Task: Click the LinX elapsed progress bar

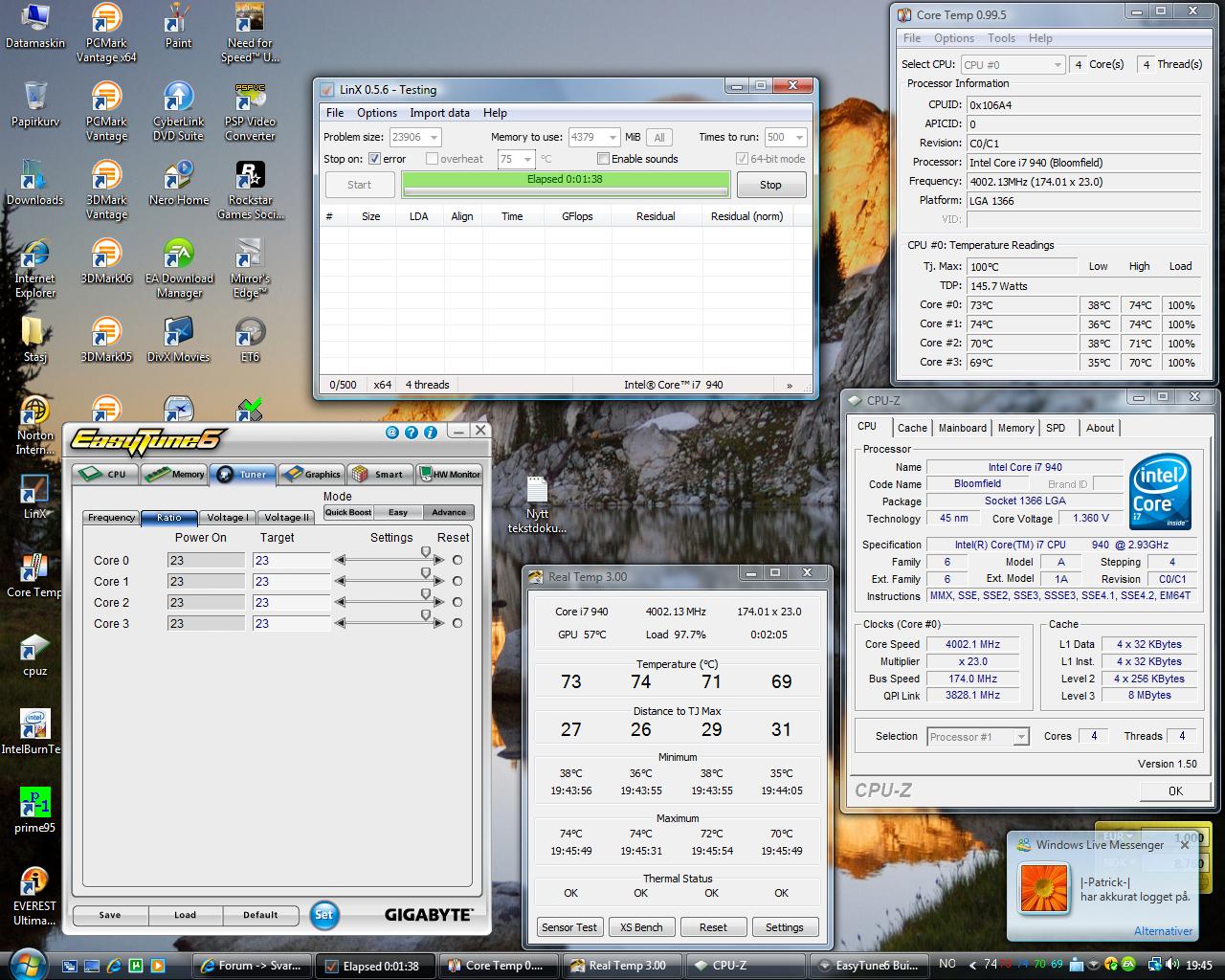Action: (x=566, y=184)
